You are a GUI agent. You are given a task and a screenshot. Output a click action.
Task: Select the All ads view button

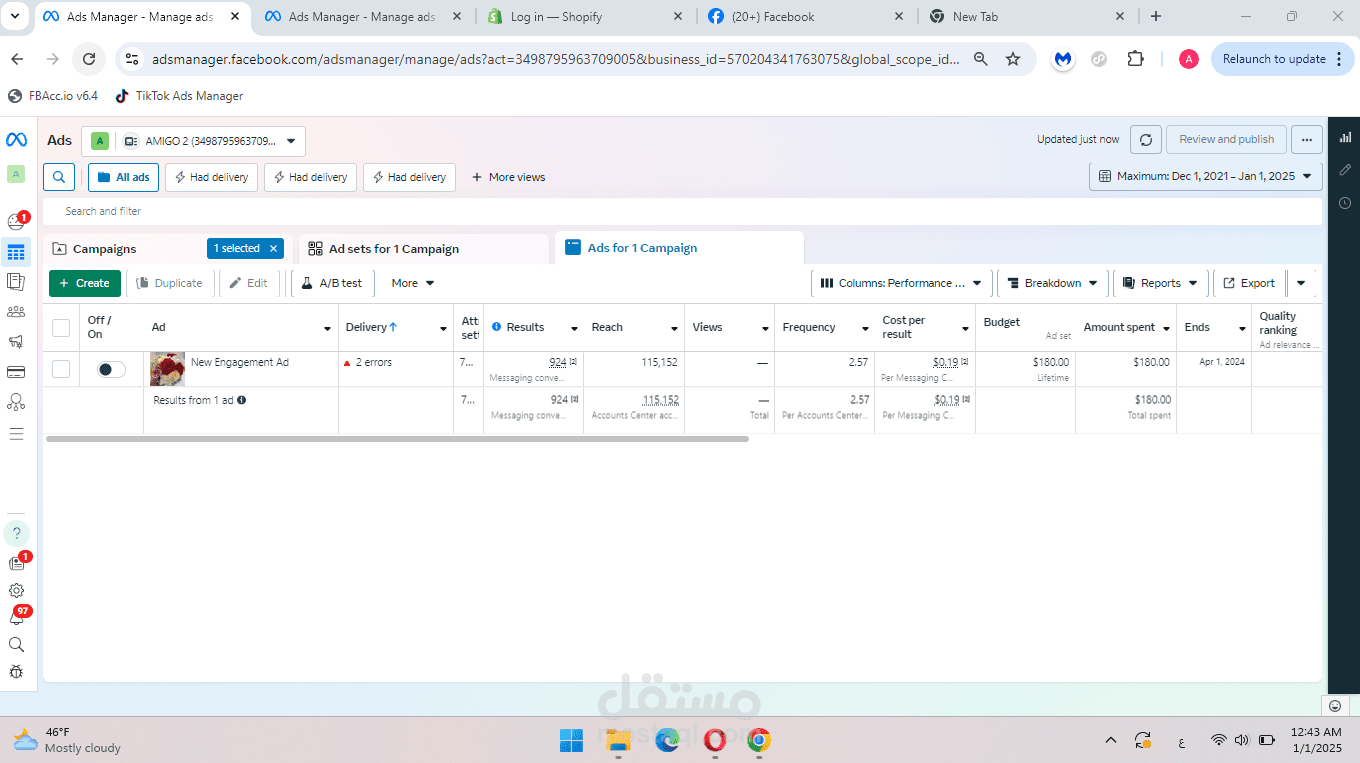click(x=123, y=177)
